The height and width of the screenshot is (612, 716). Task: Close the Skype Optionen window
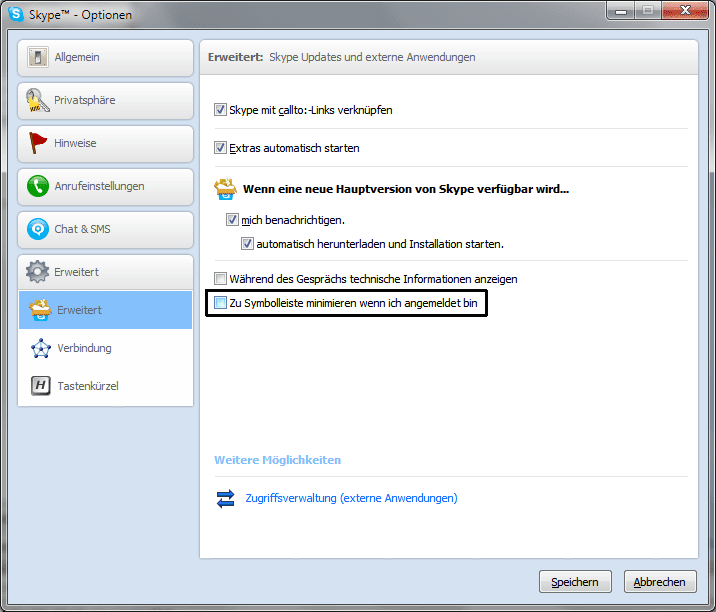[x=685, y=11]
